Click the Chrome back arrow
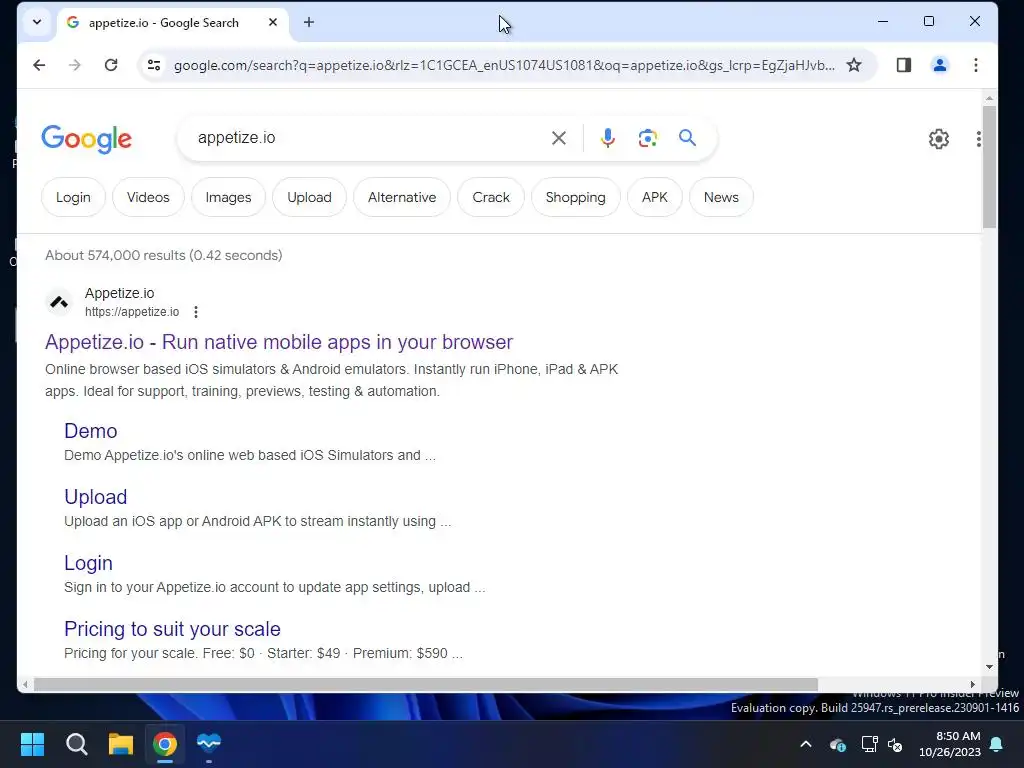Screen dimensions: 1024x768 (39, 65)
